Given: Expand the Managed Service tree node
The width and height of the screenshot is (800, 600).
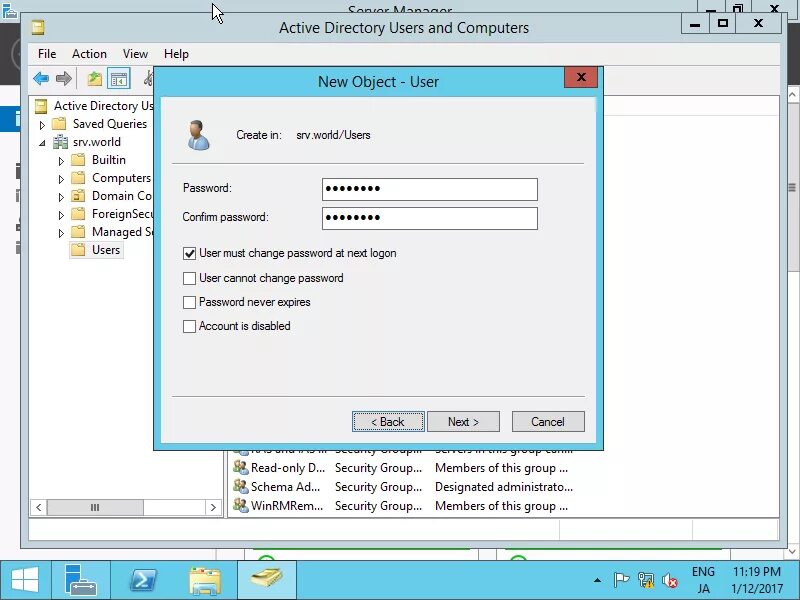Looking at the screenshot, I should (x=61, y=233).
